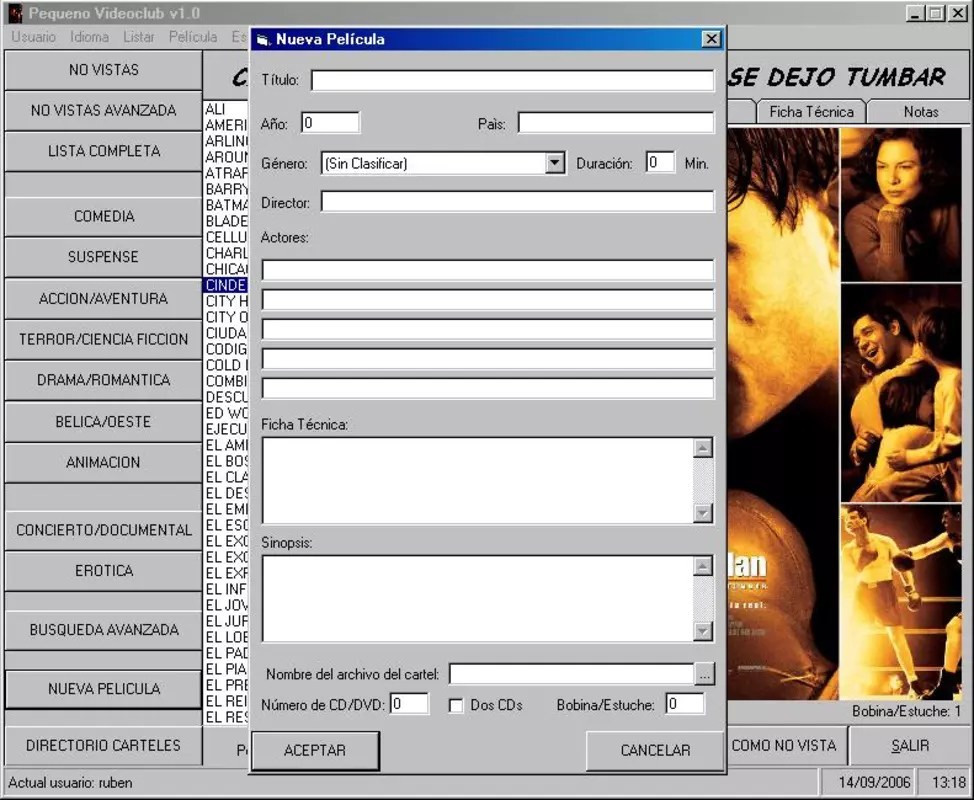974x800 pixels.
Task: Click Actual usuario: ruben status text
Action: (x=70, y=783)
